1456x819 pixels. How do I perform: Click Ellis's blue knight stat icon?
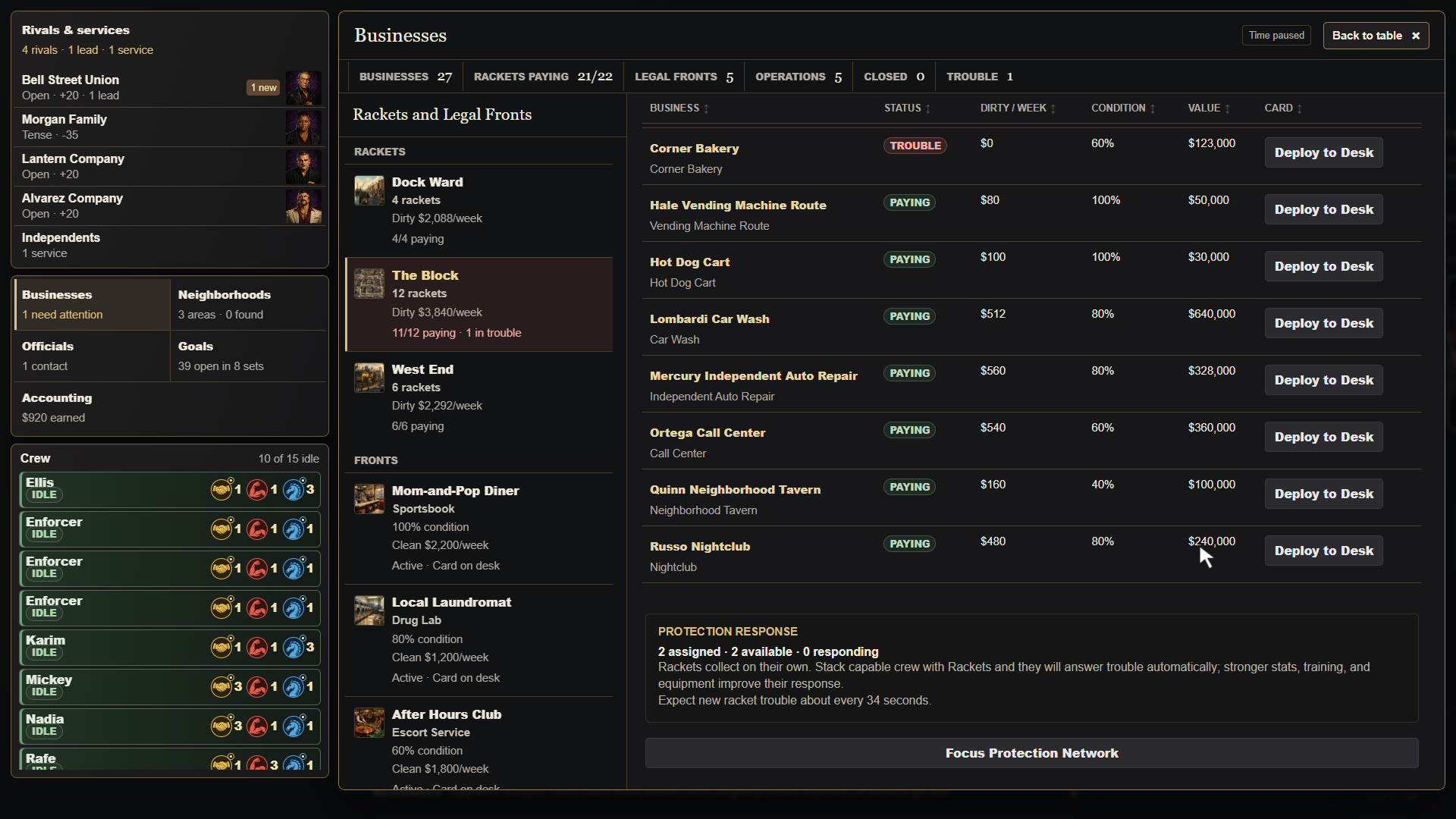click(293, 489)
